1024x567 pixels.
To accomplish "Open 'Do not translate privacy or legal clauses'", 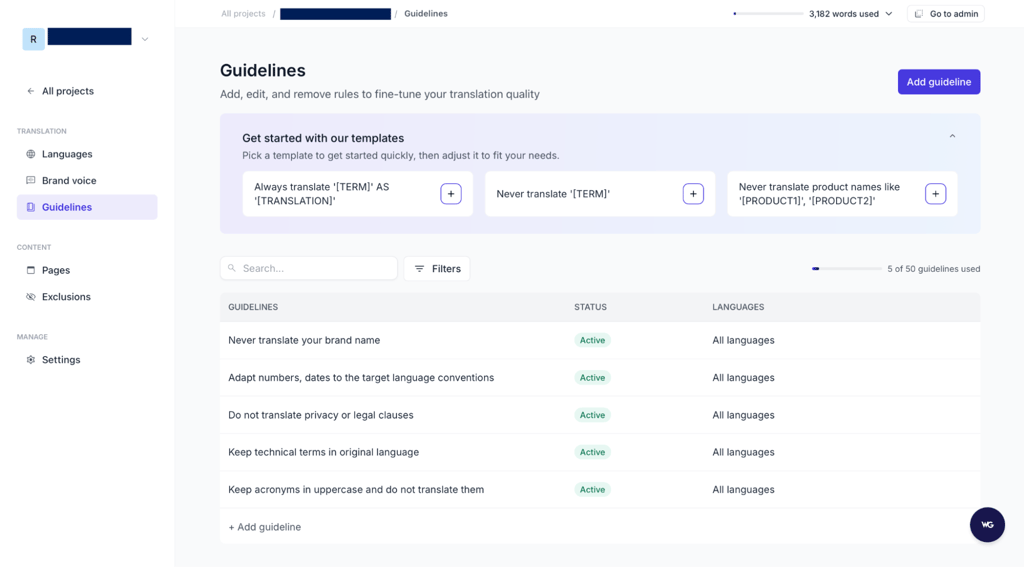I will [x=600, y=415].
